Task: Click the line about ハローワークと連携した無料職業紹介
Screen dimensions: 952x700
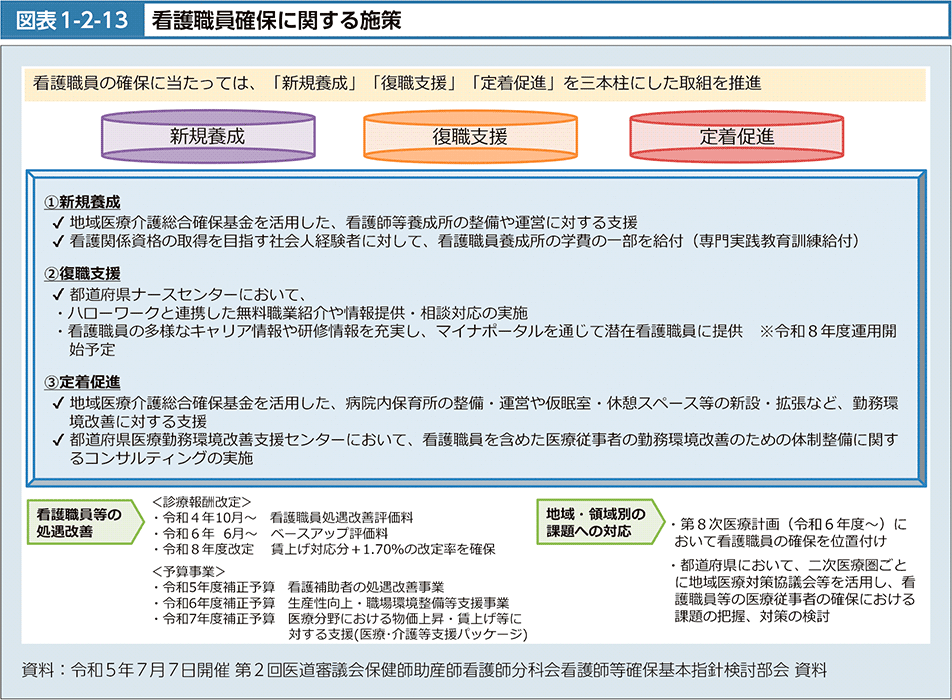Action: click(x=293, y=313)
